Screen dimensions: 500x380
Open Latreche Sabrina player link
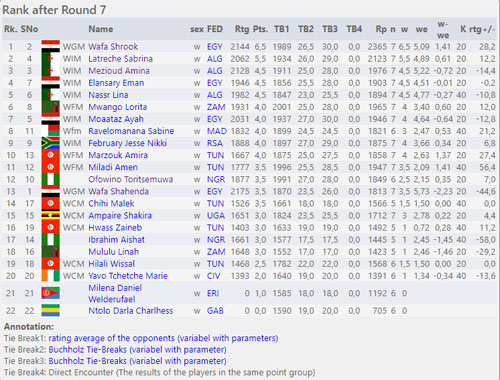[x=120, y=59]
